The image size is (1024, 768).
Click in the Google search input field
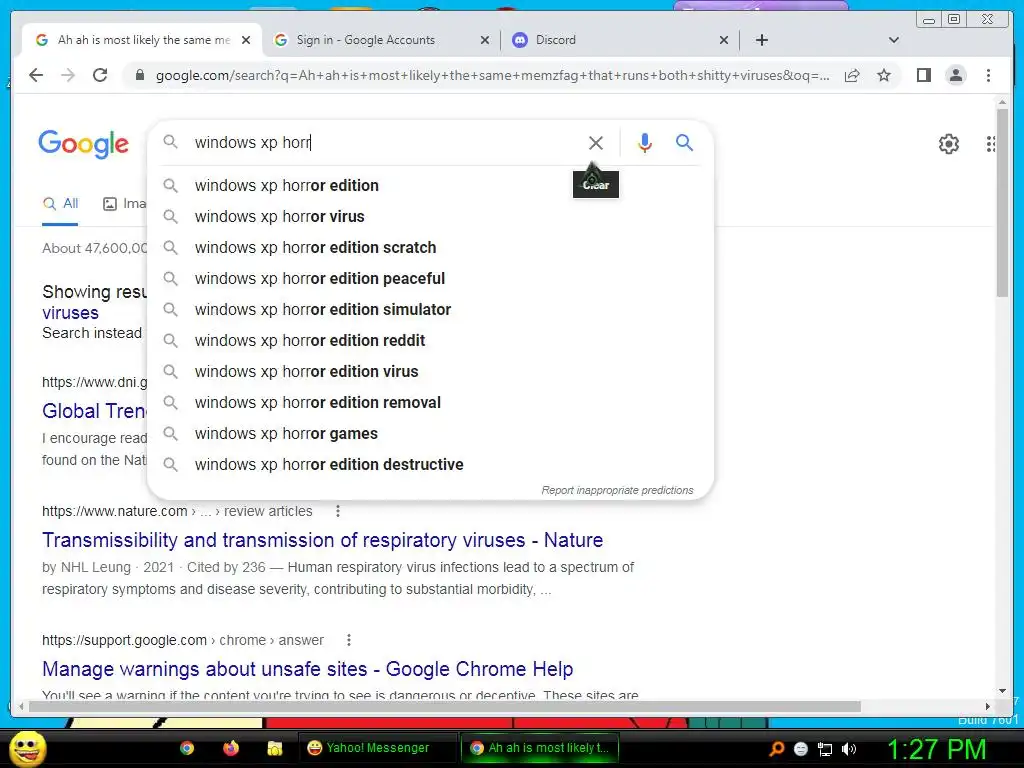point(385,142)
